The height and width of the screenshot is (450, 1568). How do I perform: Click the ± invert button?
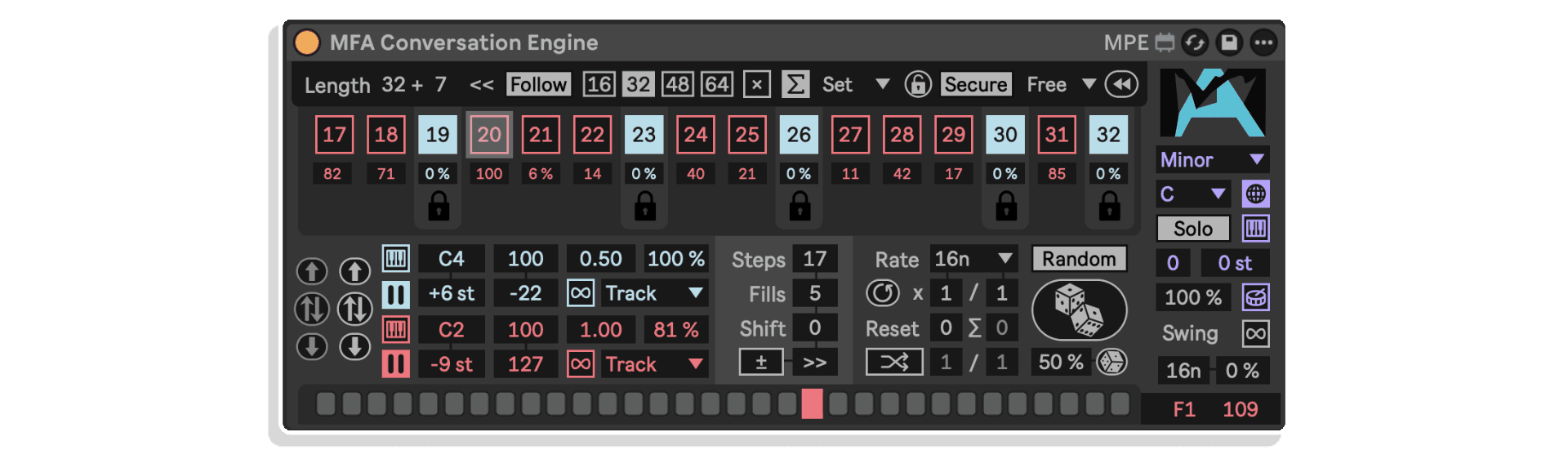click(761, 362)
